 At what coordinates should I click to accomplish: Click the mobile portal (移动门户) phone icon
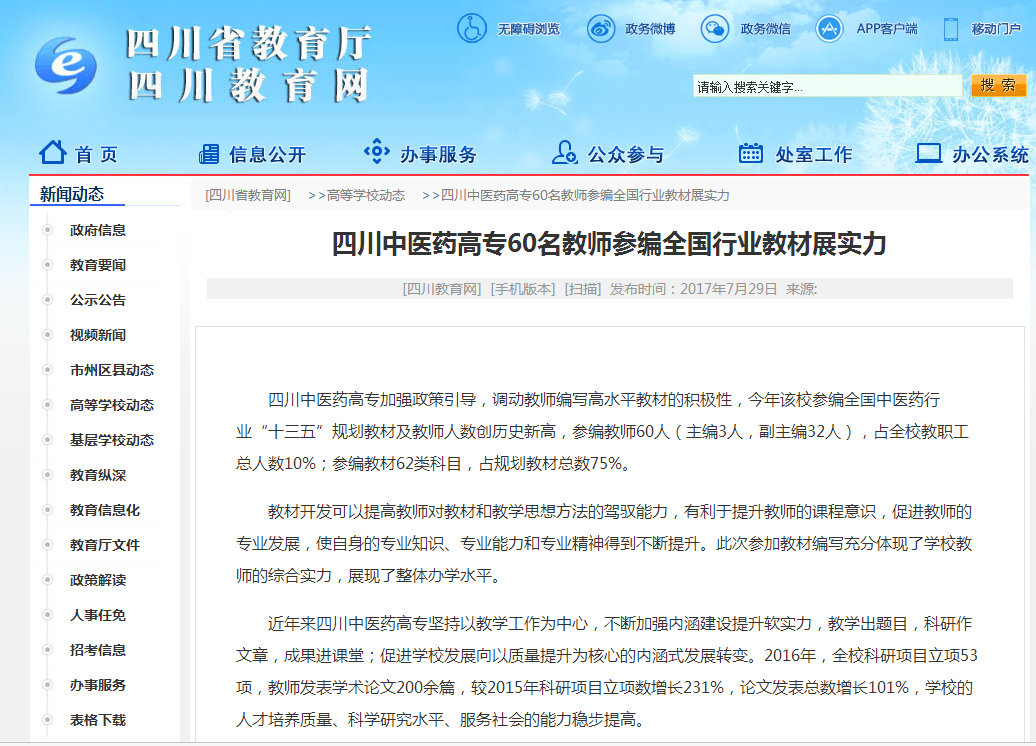[x=951, y=28]
